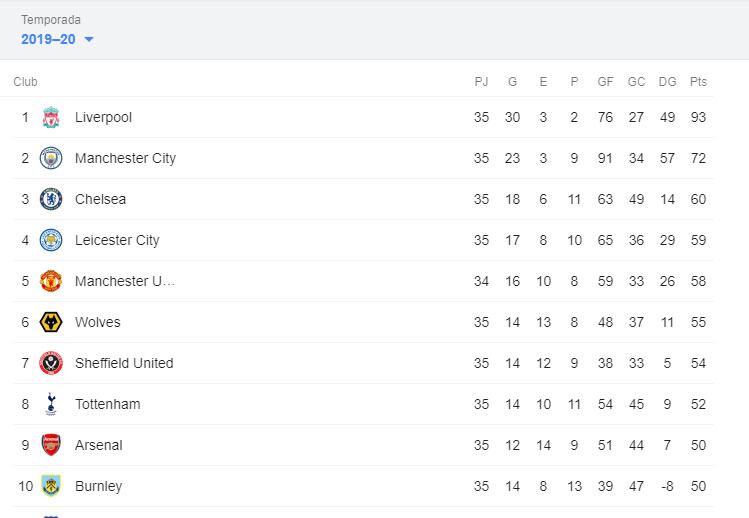749x518 pixels.
Task: Click the Liverpool club crest icon
Action: pyautogui.click(x=51, y=117)
